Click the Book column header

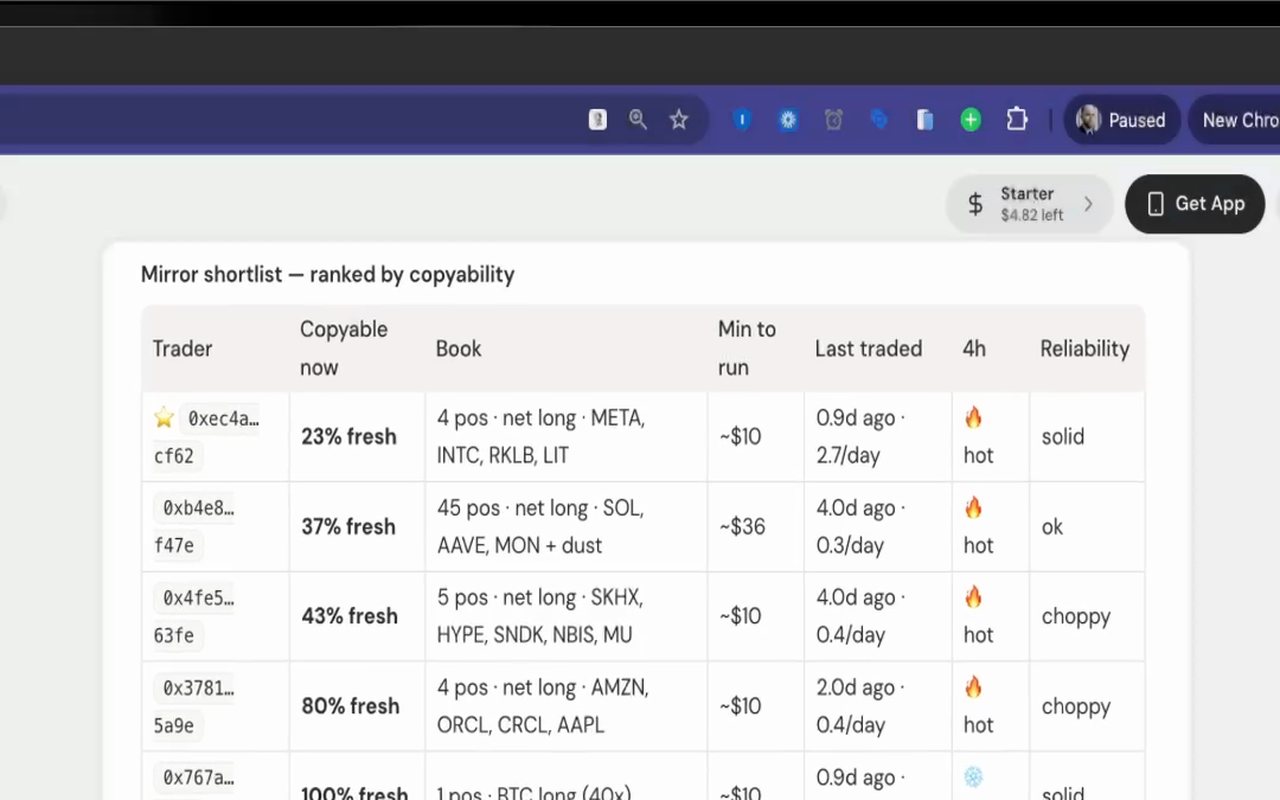pos(459,349)
